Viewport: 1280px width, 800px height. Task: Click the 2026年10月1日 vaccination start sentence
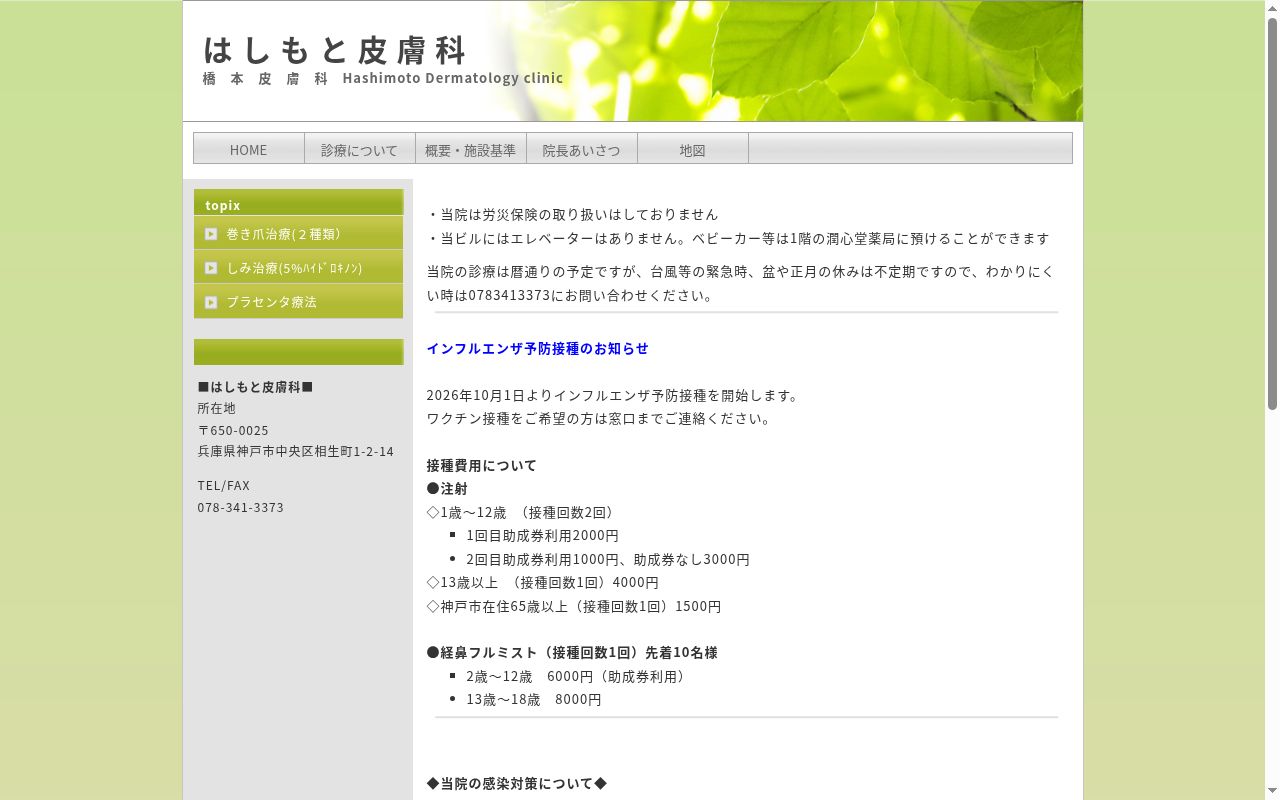(614, 395)
